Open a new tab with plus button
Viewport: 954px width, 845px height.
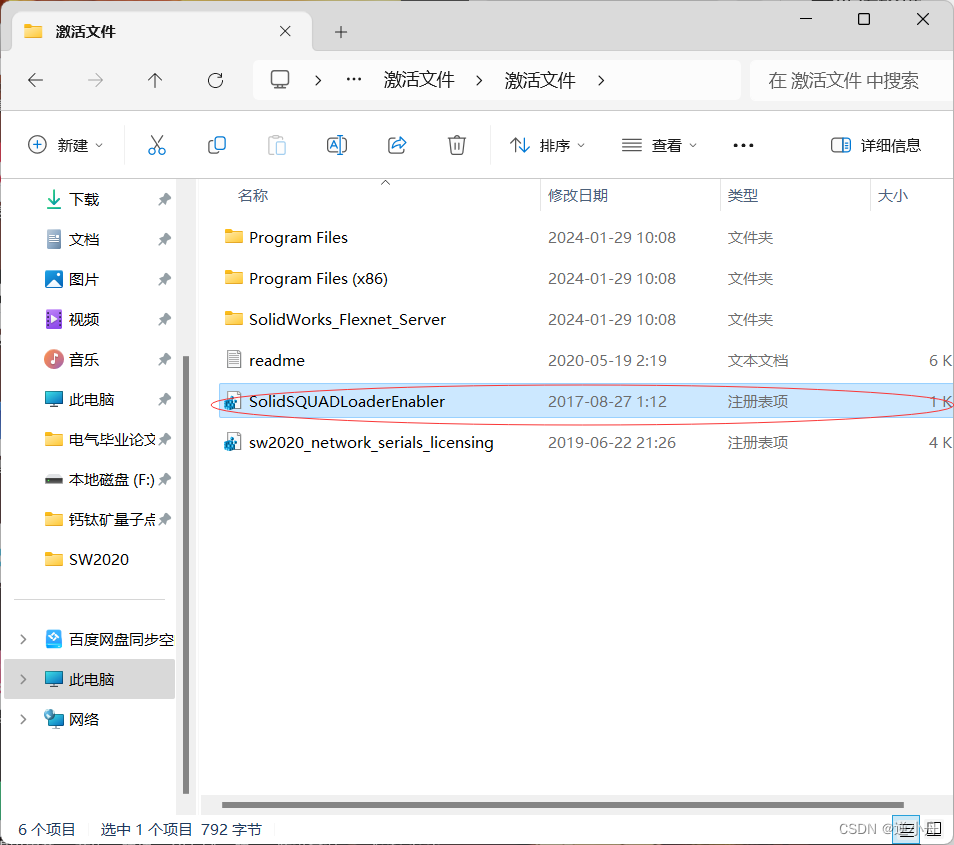(341, 32)
